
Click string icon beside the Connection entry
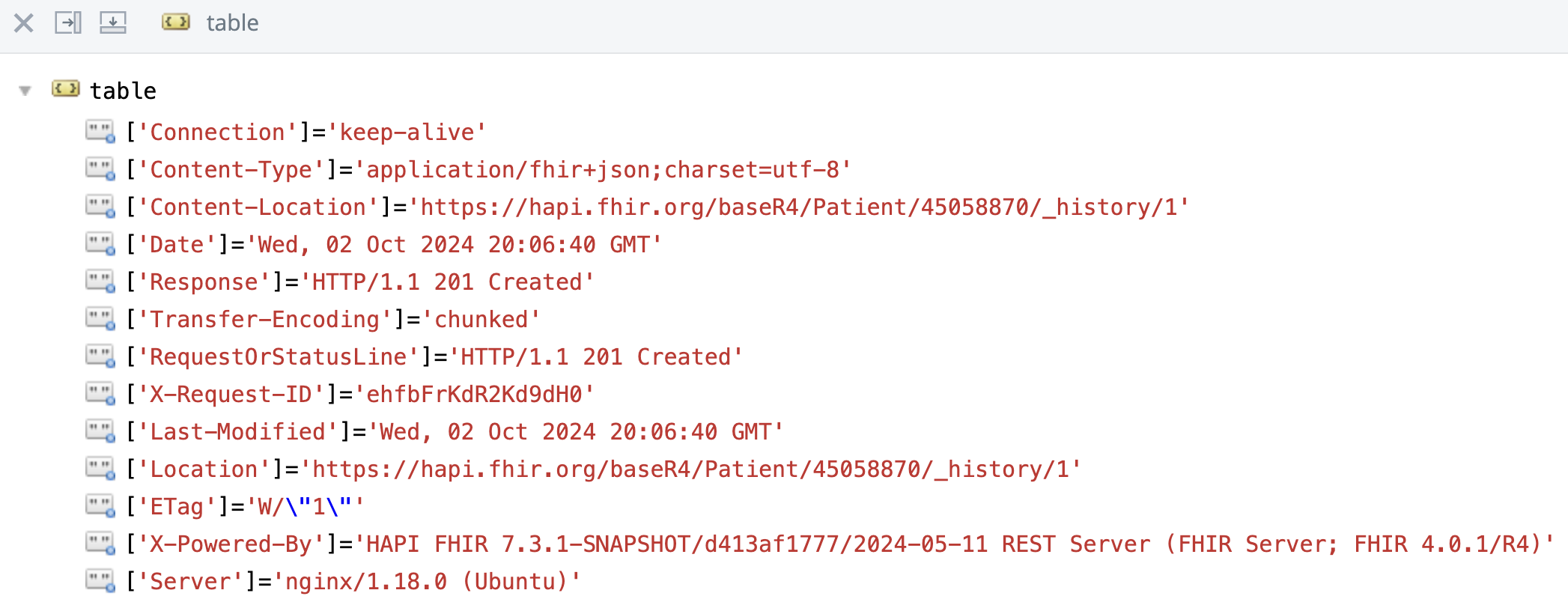pos(100,132)
